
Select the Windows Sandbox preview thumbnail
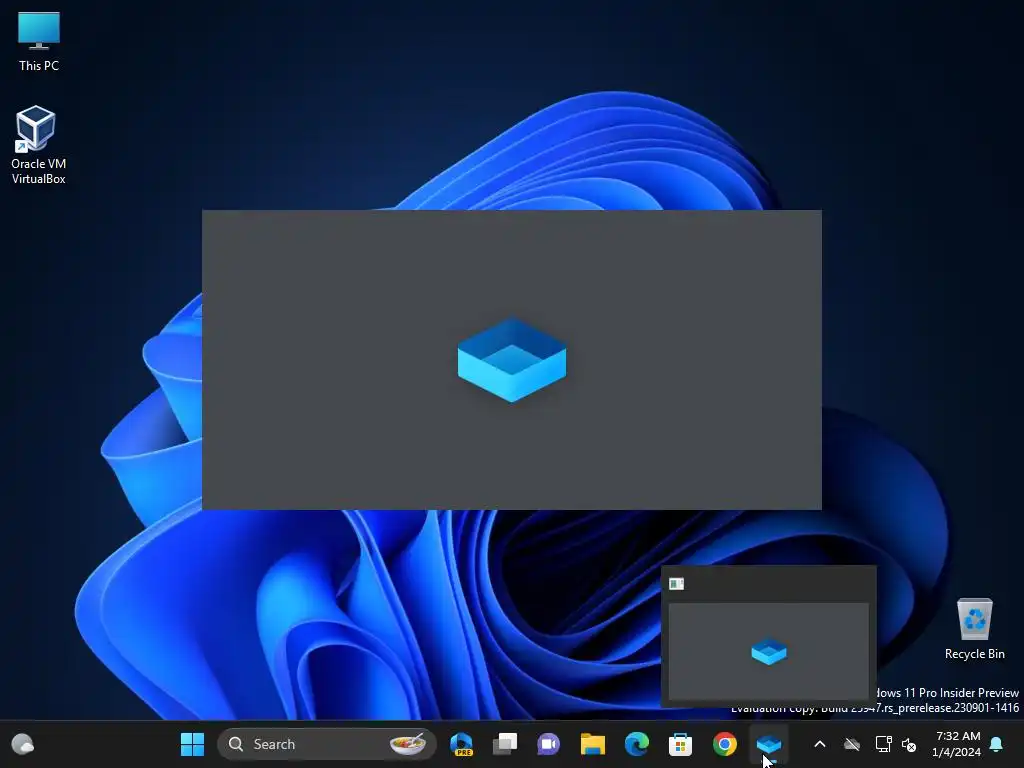coord(769,651)
